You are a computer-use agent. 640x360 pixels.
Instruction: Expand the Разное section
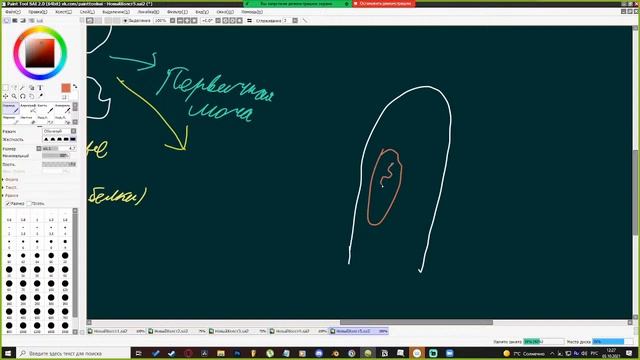coord(11,196)
